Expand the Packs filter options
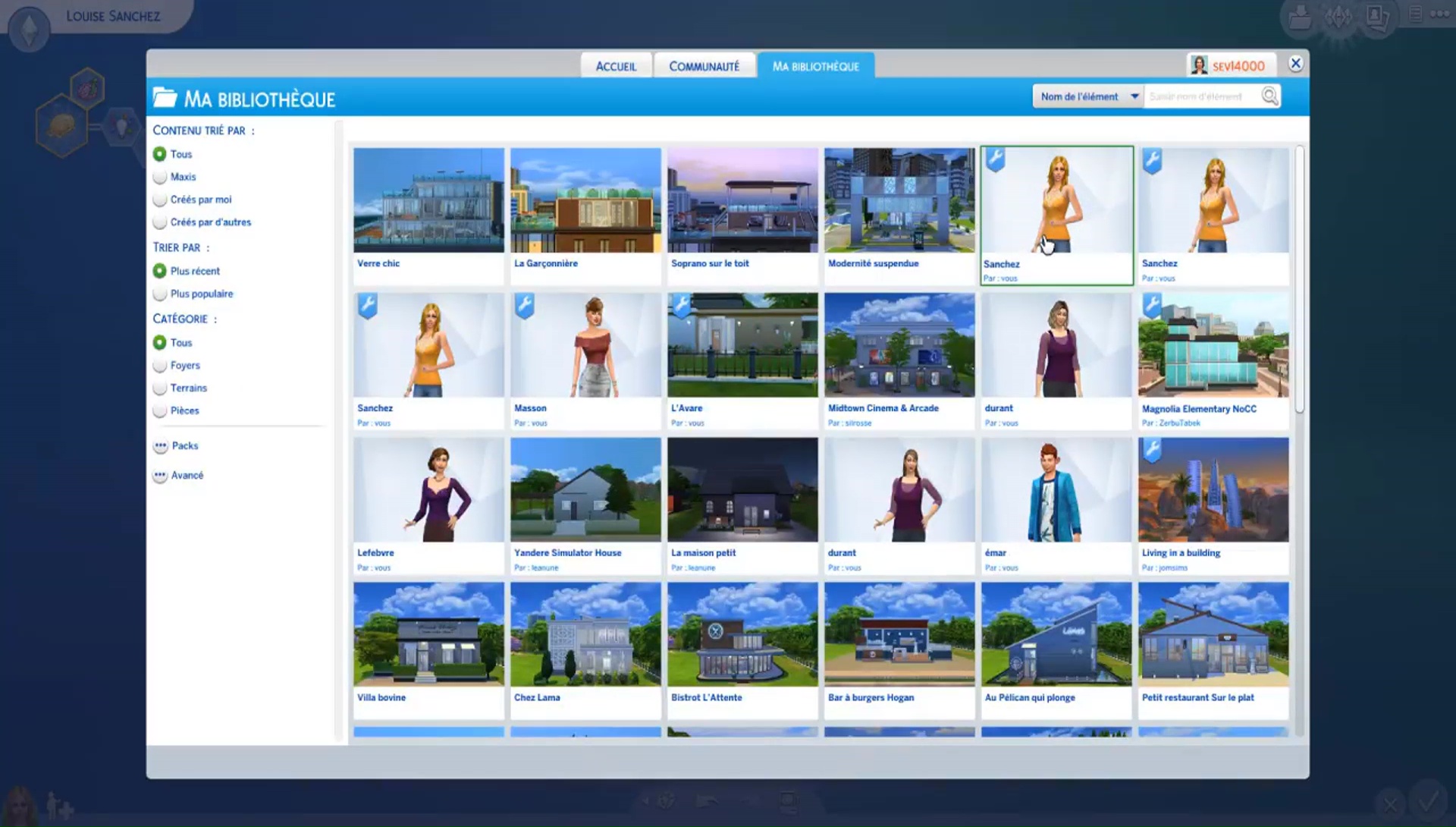Screen dimensions: 1456x827 tap(161, 446)
